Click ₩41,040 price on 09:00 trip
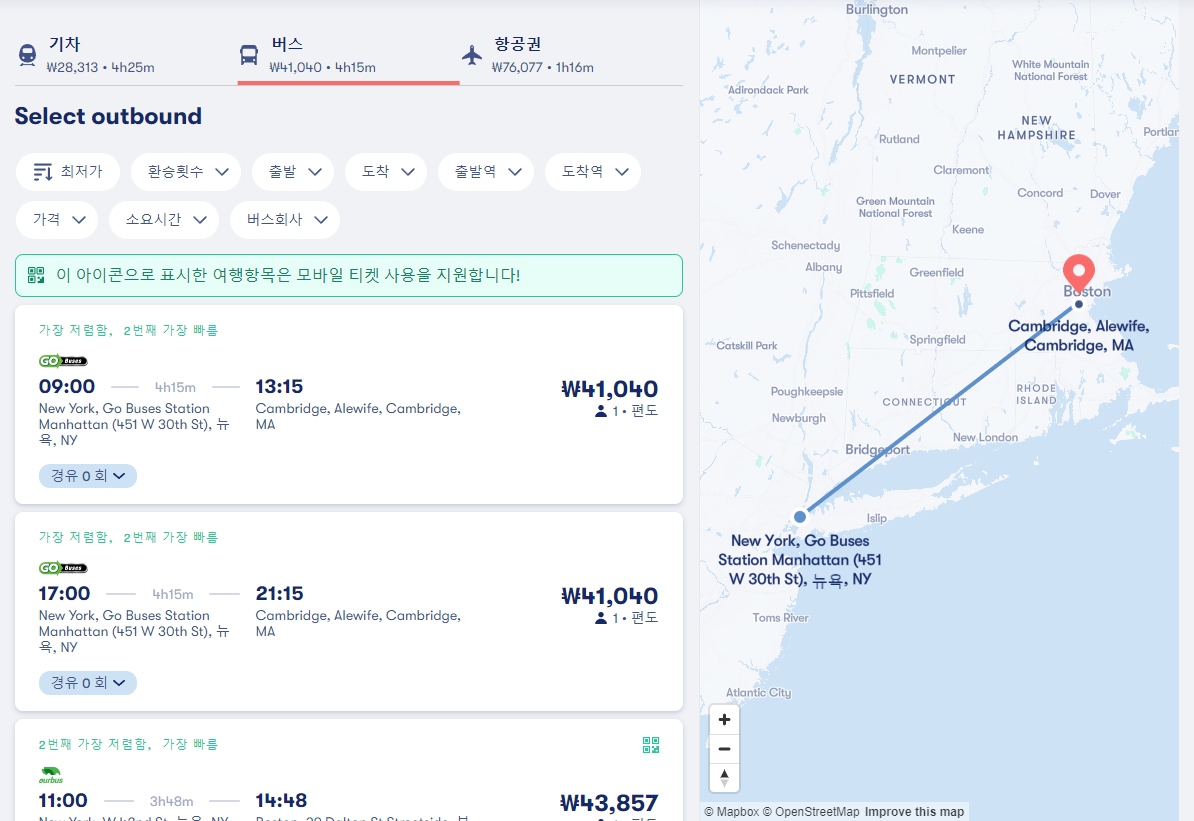1194x821 pixels. (610, 389)
